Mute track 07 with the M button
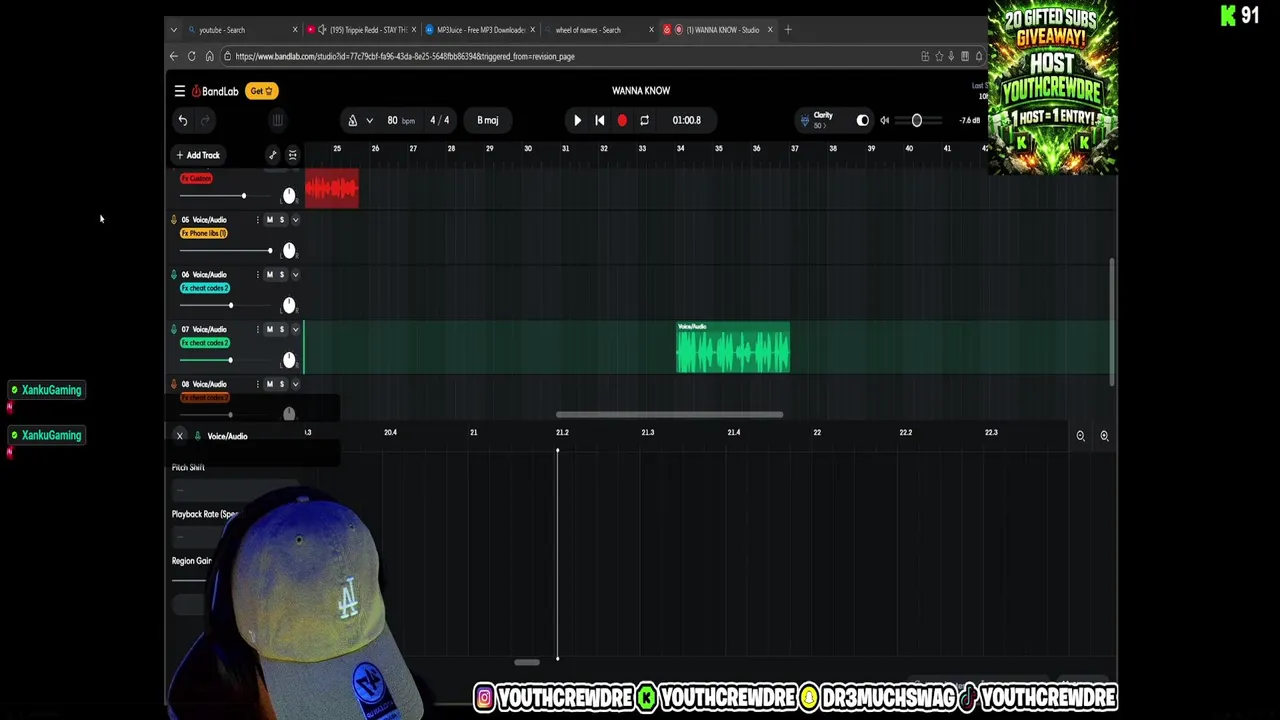1280x720 pixels. [269, 329]
